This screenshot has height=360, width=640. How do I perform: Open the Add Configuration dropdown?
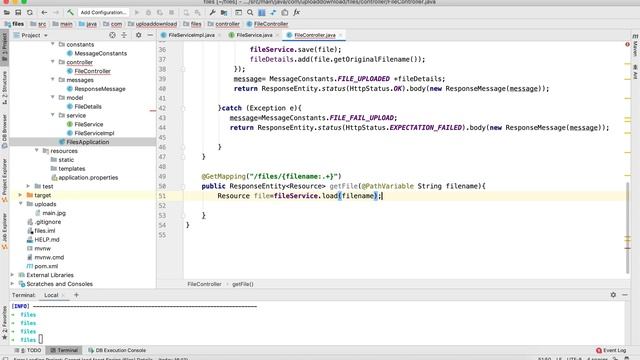(103, 13)
